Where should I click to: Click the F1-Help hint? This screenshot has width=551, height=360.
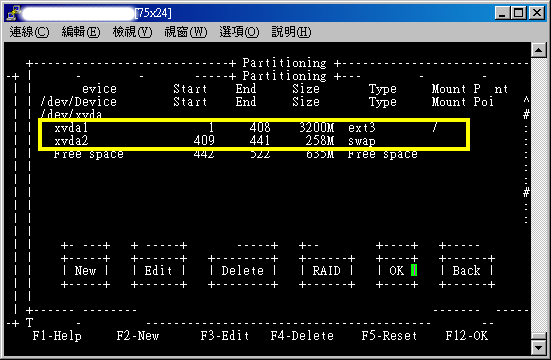tap(57, 336)
